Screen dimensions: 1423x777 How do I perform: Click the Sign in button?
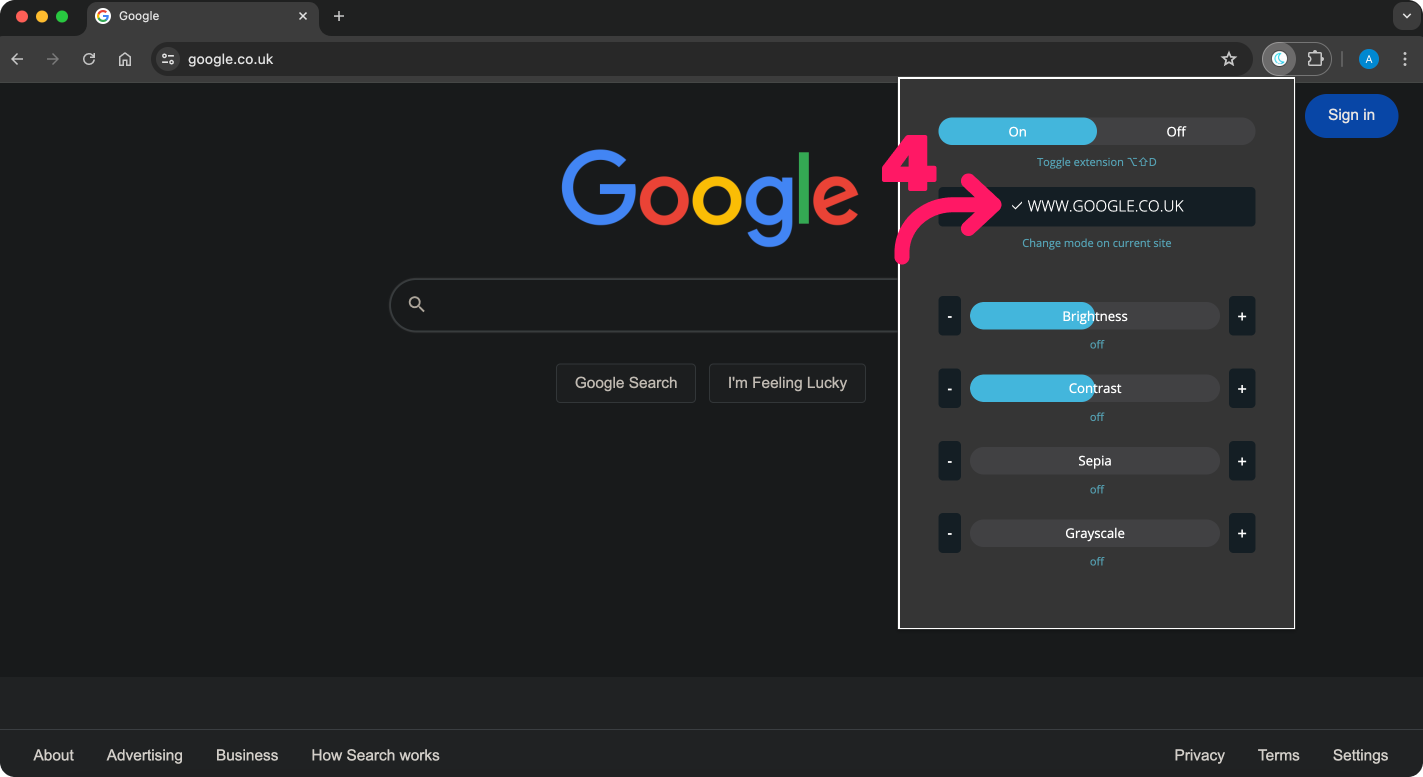1350,115
